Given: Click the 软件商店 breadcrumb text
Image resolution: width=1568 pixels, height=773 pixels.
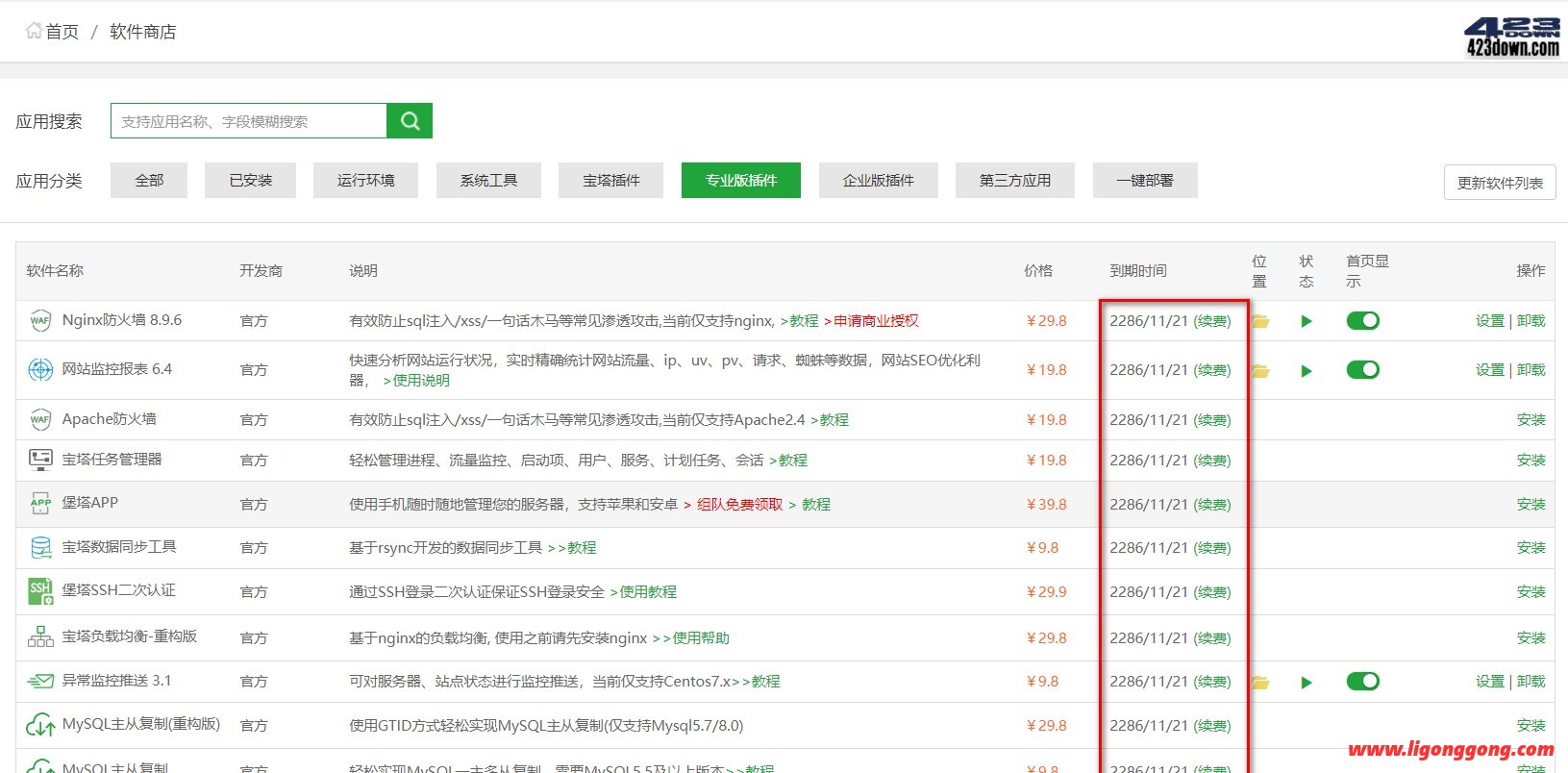Looking at the screenshot, I should click(143, 32).
